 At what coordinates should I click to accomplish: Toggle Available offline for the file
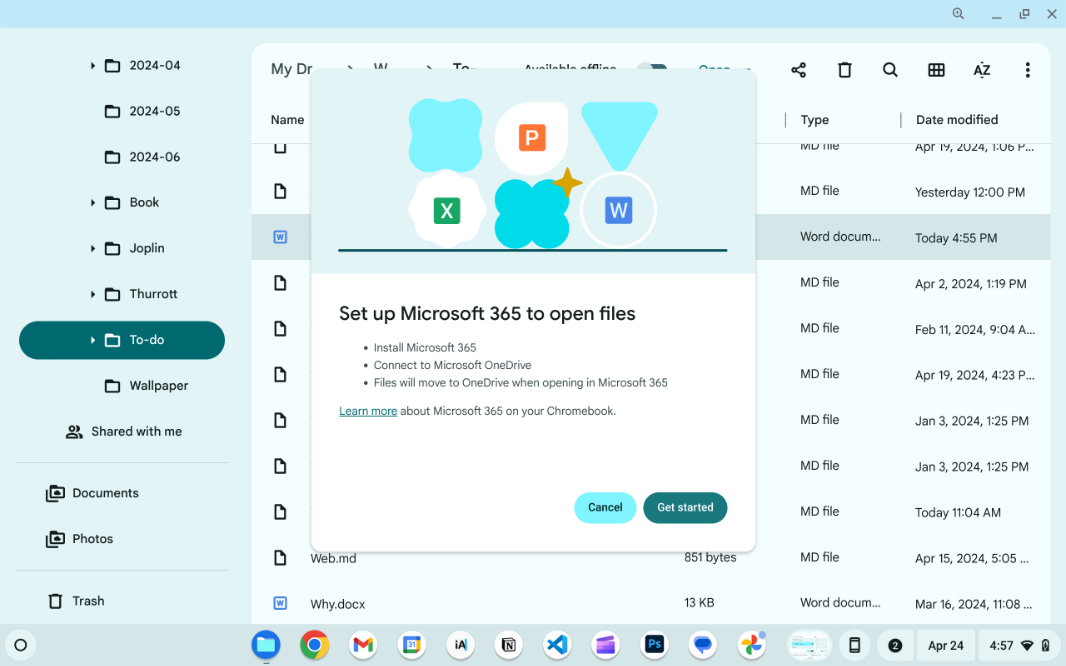[x=652, y=70]
